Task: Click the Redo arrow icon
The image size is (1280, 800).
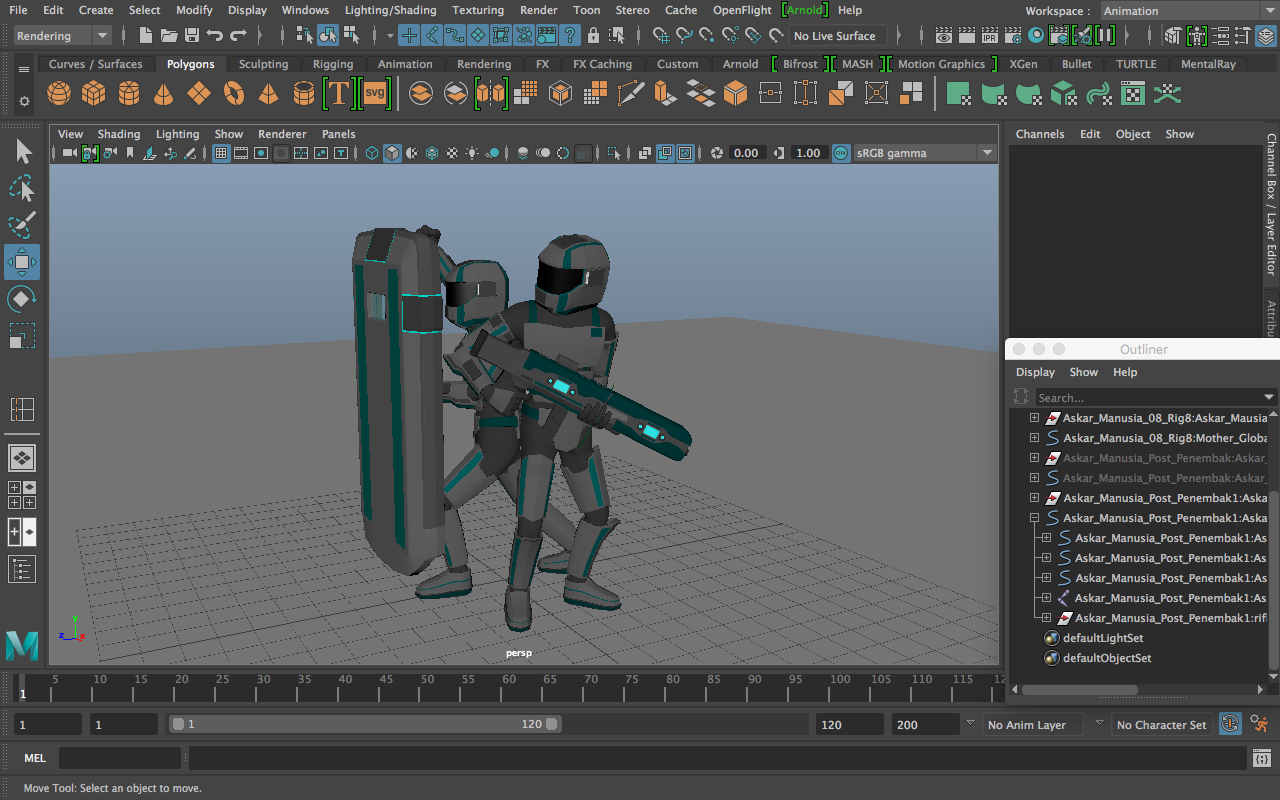Action: pyautogui.click(x=238, y=36)
